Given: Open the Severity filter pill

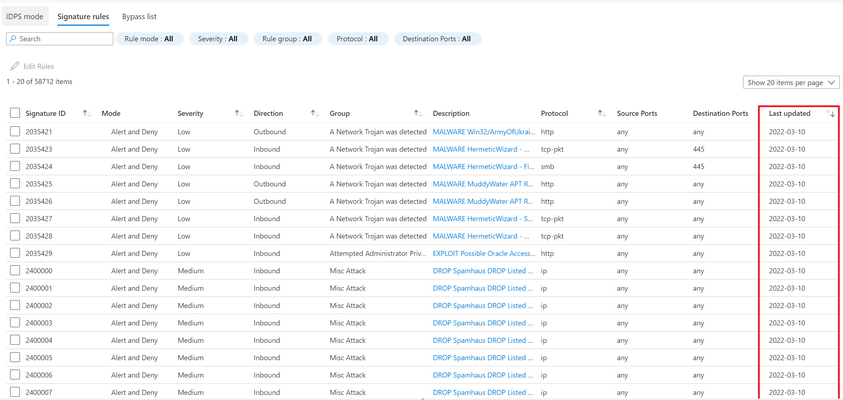Looking at the screenshot, I should click(218, 39).
